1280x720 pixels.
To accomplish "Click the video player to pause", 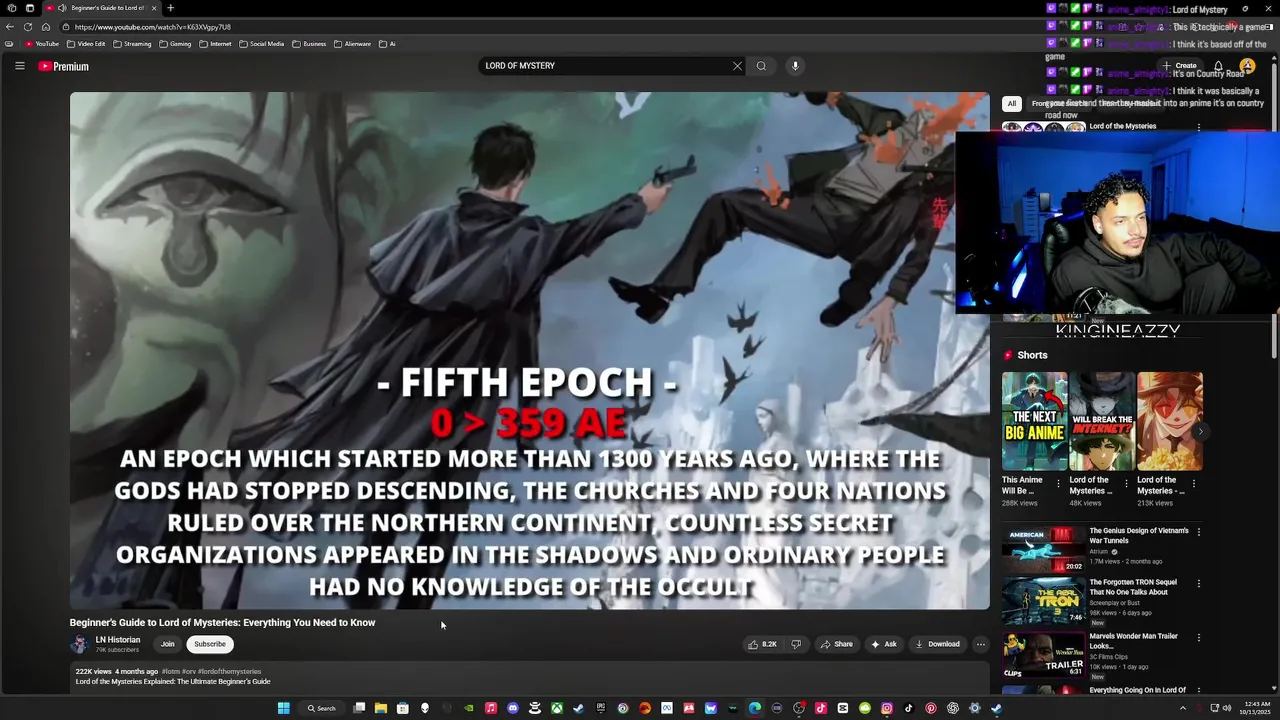I will [x=530, y=350].
